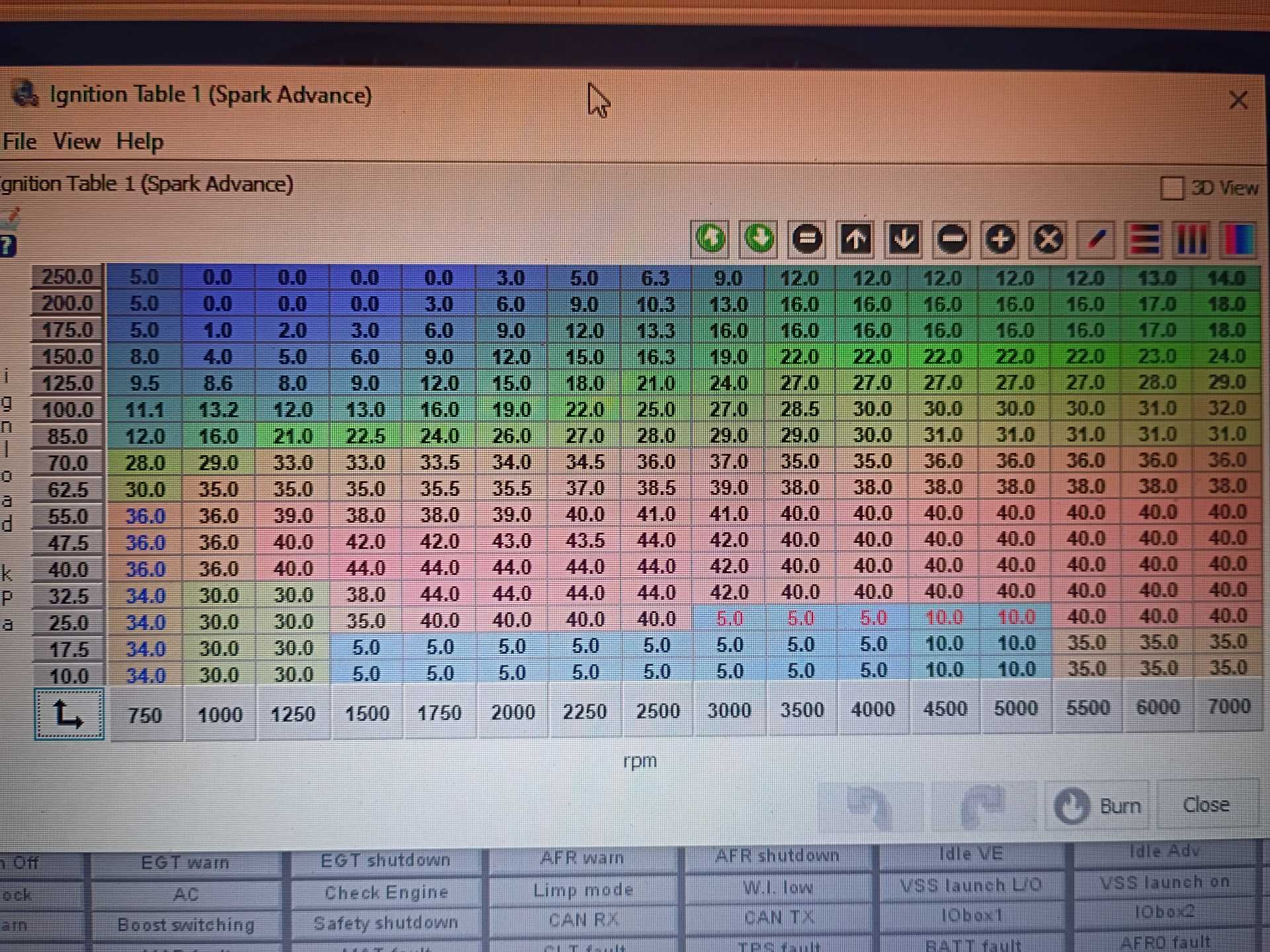Enable the 3D View checkbox
Image resolution: width=1270 pixels, height=952 pixels.
coord(1171,188)
